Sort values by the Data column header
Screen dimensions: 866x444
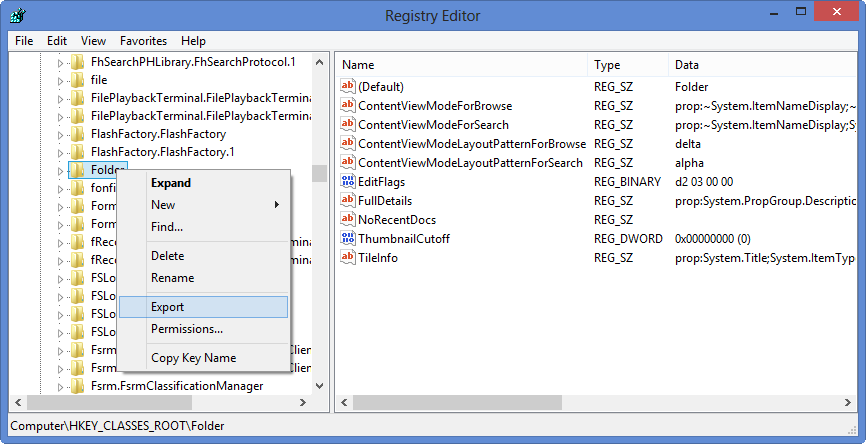click(x=762, y=65)
